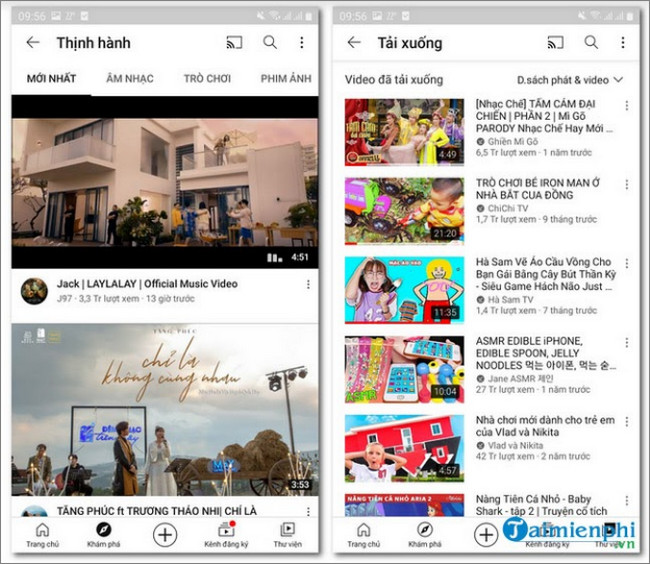Open ASMR EDIBLE iPHONE thumbnail
Viewport: 650px width, 564px height.
pyautogui.click(x=404, y=369)
